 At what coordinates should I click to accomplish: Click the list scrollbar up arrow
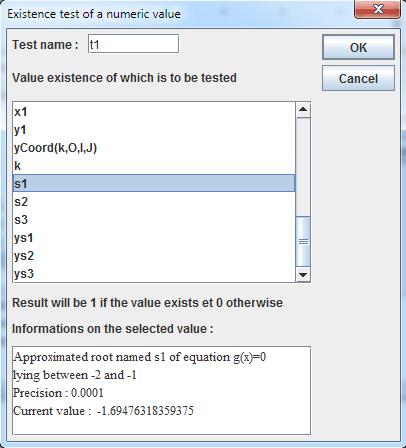[303, 110]
